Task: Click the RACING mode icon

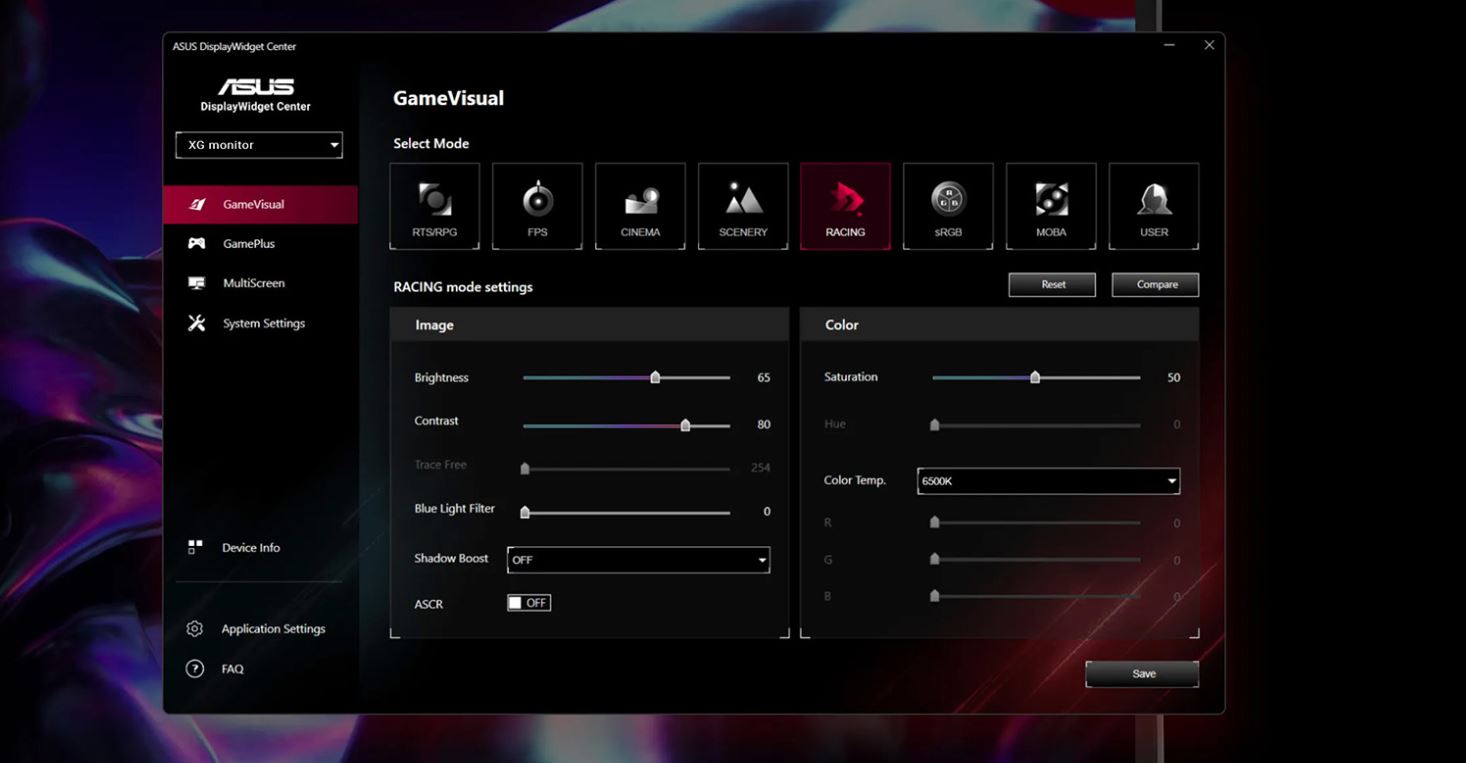Action: [x=845, y=206]
